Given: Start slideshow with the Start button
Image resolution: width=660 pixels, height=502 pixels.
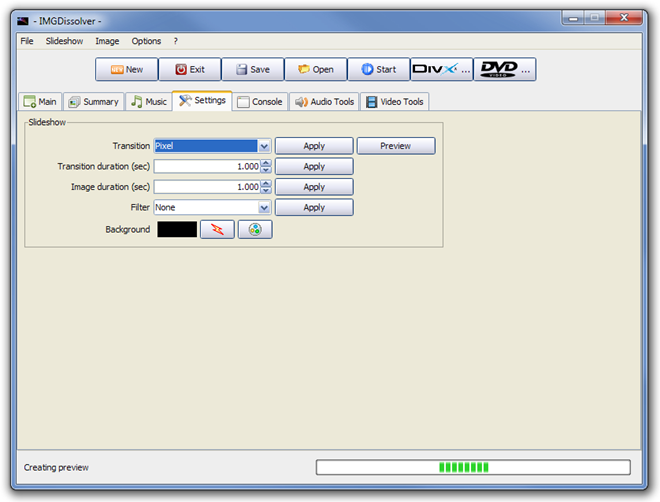Looking at the screenshot, I should tap(379, 69).
